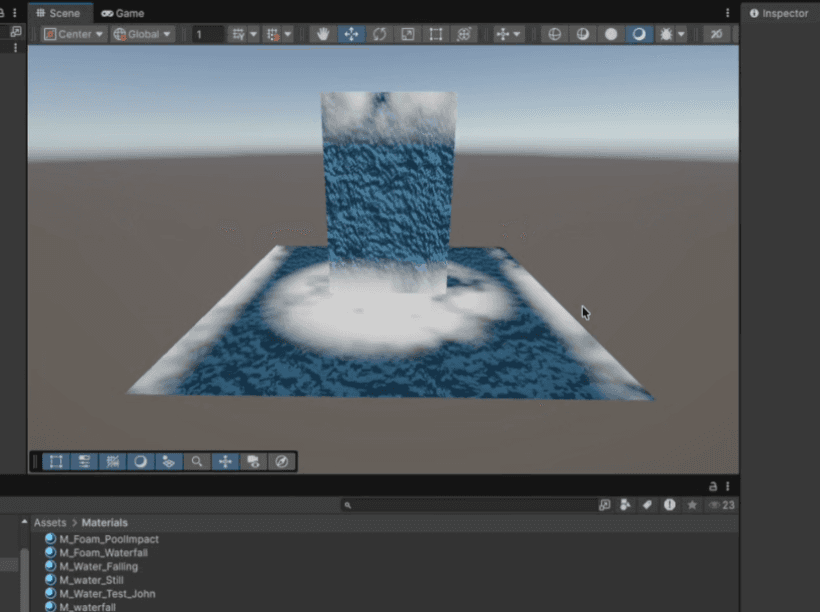Select M_Water_Falling material

pos(92,566)
